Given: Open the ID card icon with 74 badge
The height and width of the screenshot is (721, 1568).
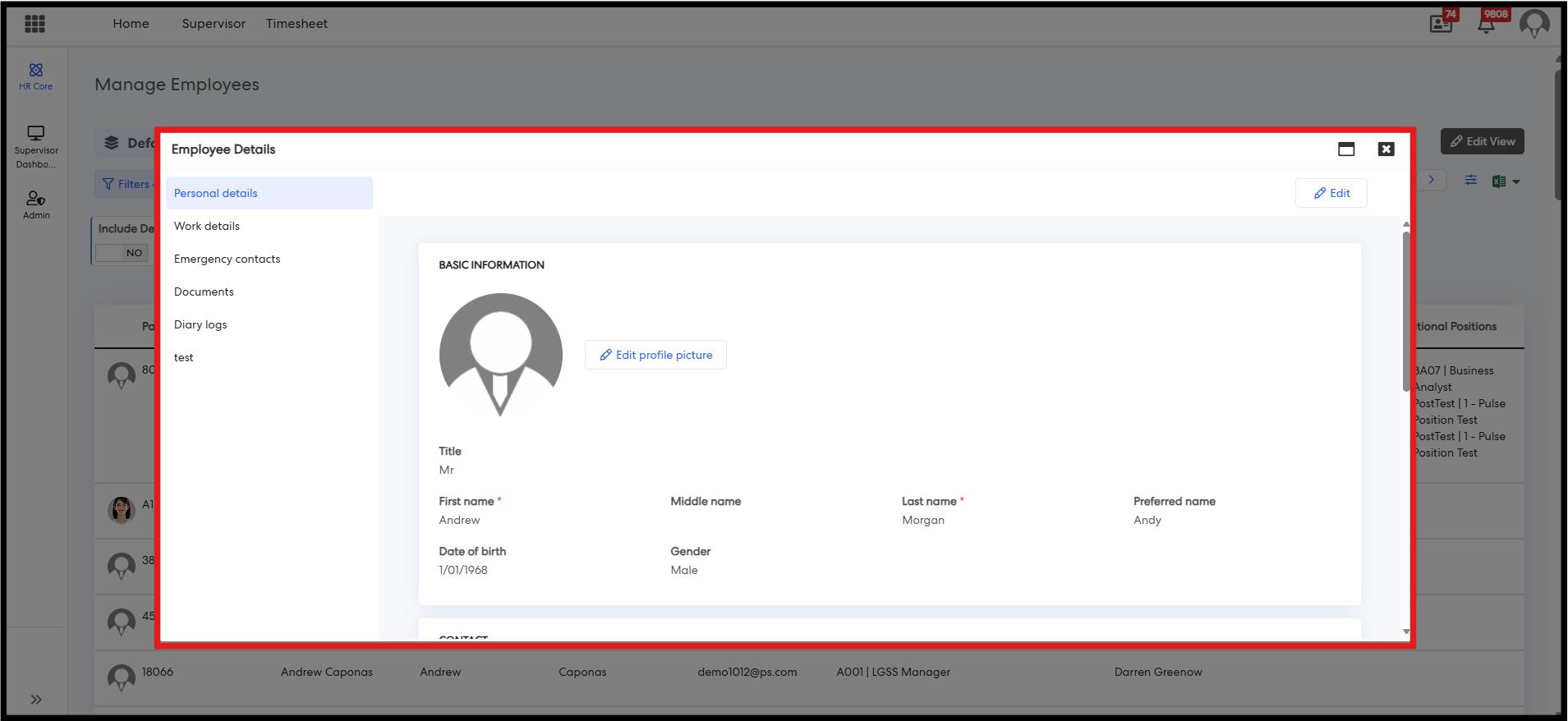Looking at the screenshot, I should [x=1441, y=24].
